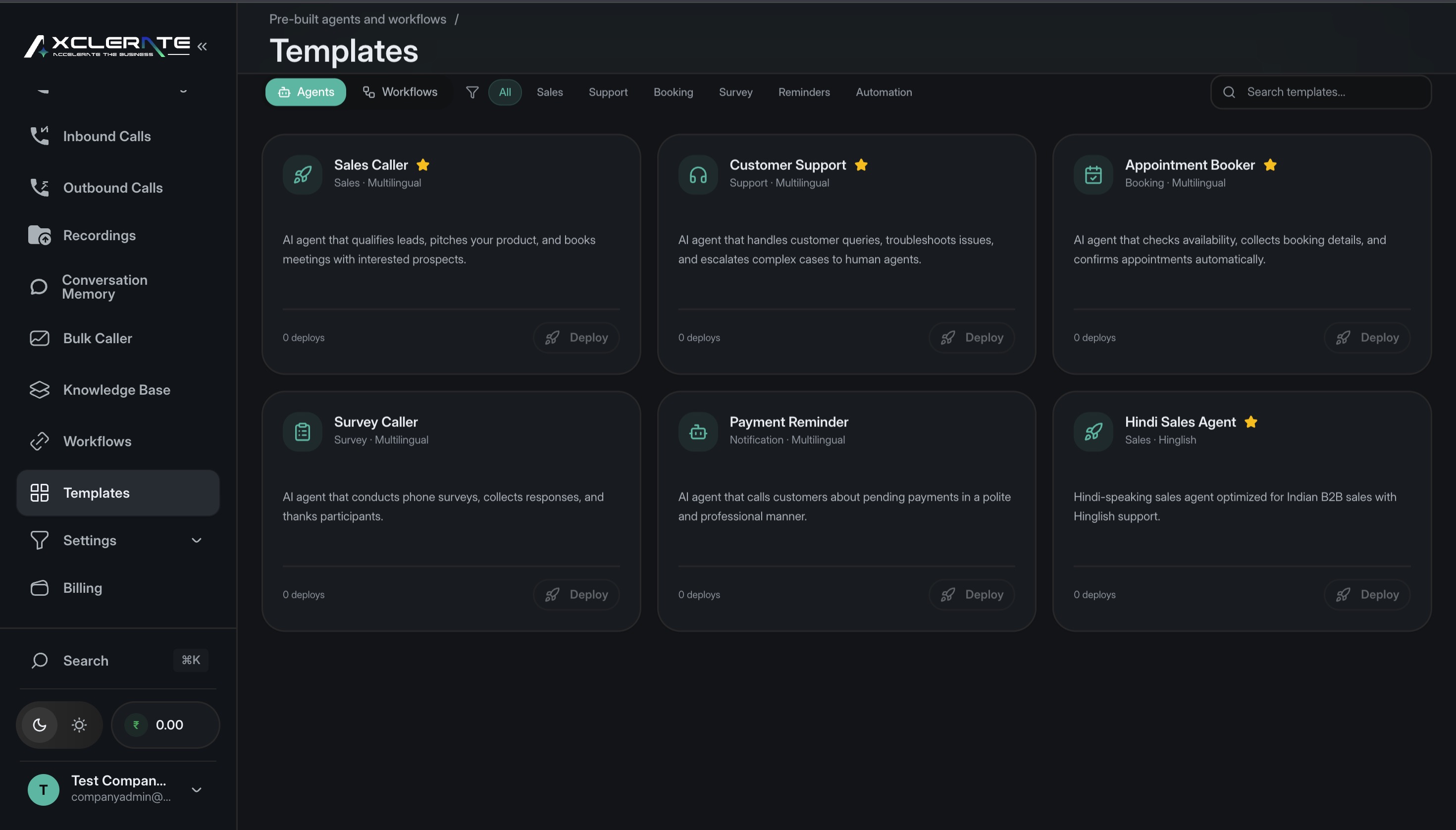Deploy the Sales Caller template

click(x=575, y=337)
